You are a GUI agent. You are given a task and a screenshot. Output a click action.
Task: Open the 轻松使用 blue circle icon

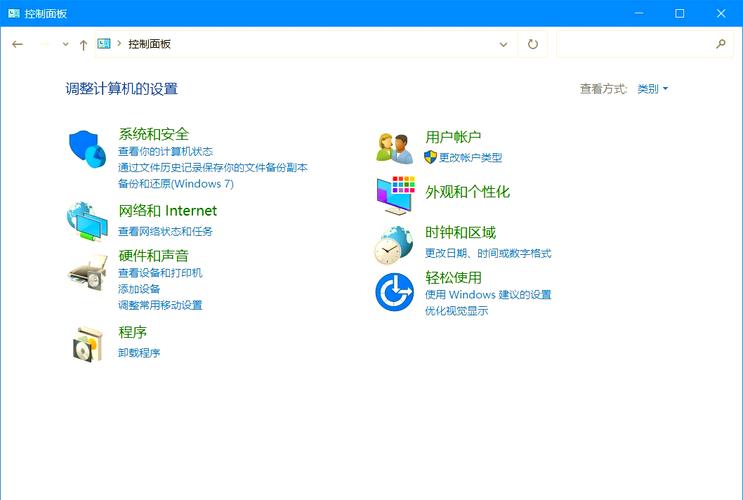coord(395,292)
